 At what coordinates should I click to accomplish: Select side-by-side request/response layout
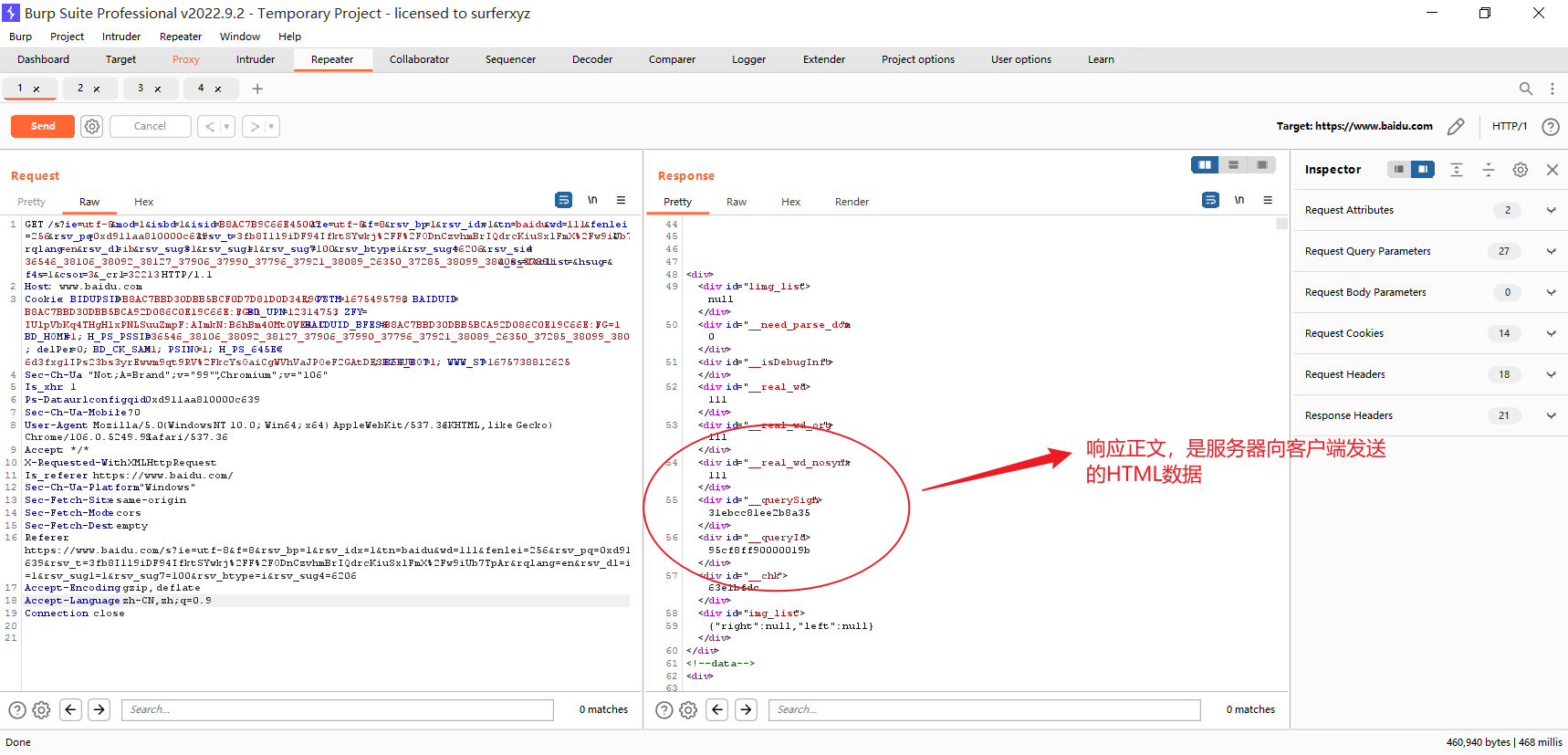tap(1205, 164)
